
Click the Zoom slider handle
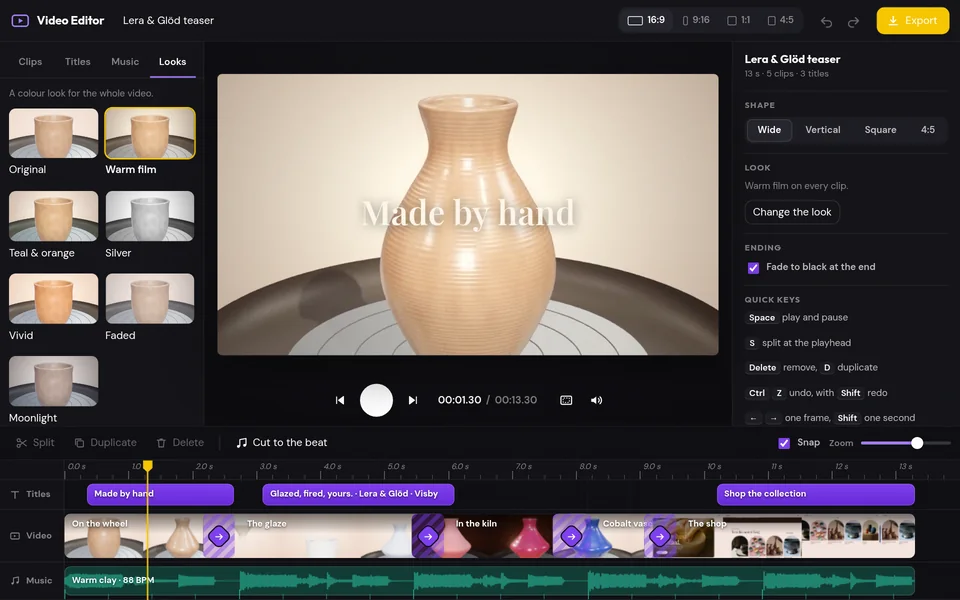[917, 443]
